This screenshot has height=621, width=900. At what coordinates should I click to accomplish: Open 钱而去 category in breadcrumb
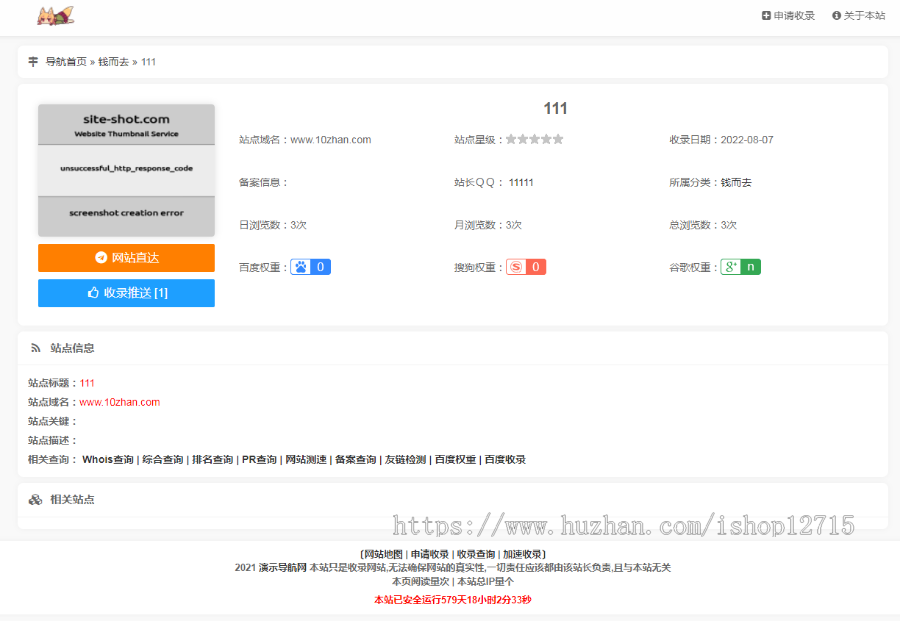pyautogui.click(x=113, y=61)
